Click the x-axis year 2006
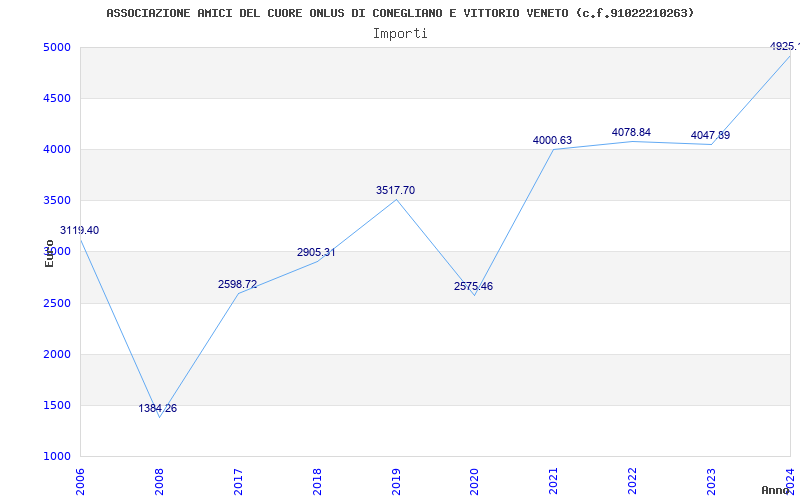 pyautogui.click(x=81, y=481)
